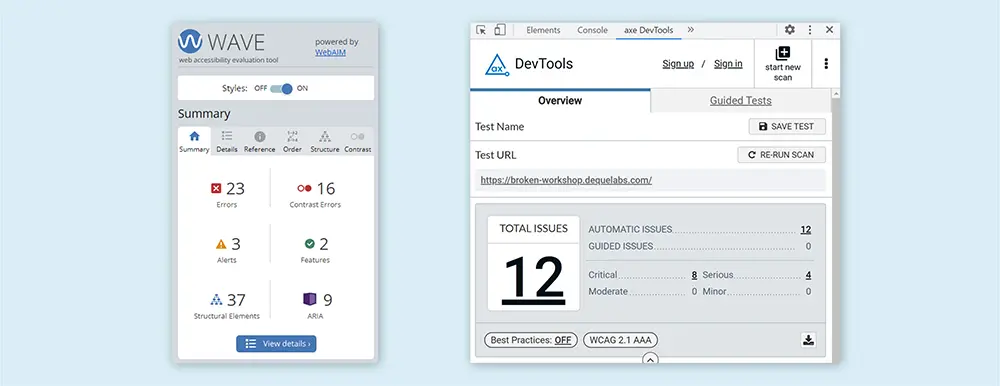This screenshot has width=1000, height=386.
Task: Download the axe results with export icon
Action: coord(808,340)
